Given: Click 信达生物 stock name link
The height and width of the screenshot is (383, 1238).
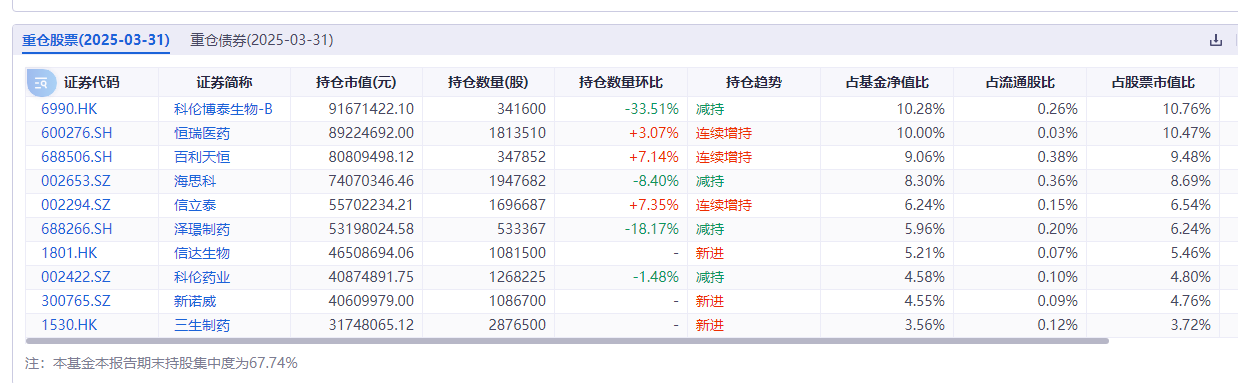Looking at the screenshot, I should (202, 253).
